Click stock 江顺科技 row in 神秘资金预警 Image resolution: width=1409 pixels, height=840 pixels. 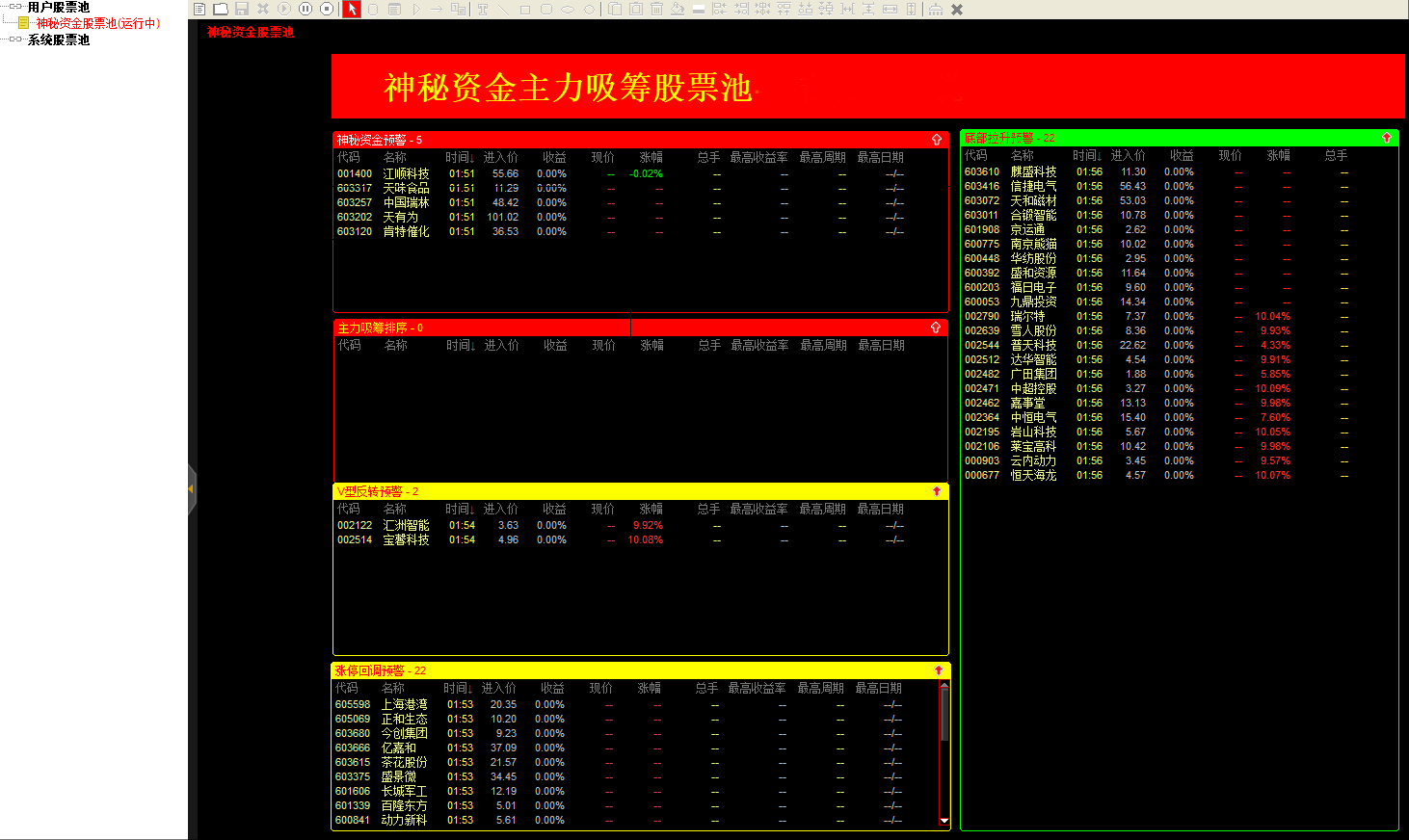406,174
